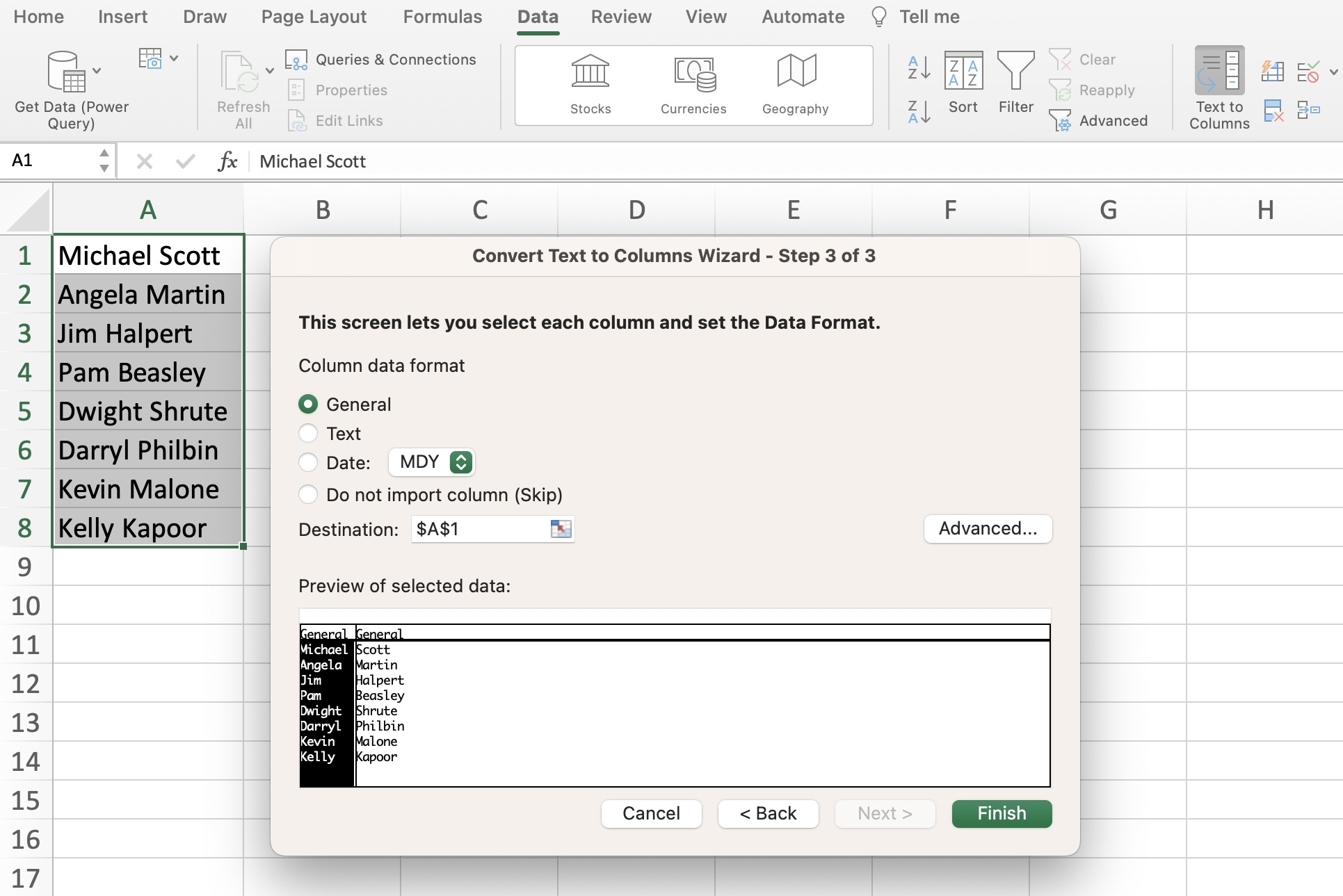The image size is (1343, 896).
Task: Toggle the Filter funnel
Action: click(x=1016, y=82)
